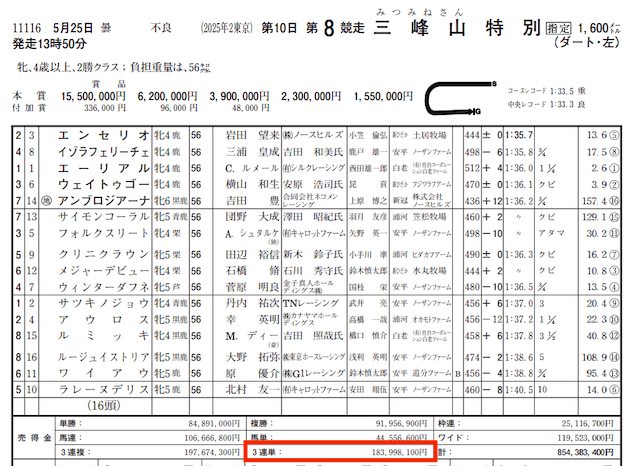Image resolution: width=640 pixels, height=466 pixels.
Task: Click the owner name TNレーシング
Action: tap(311, 304)
